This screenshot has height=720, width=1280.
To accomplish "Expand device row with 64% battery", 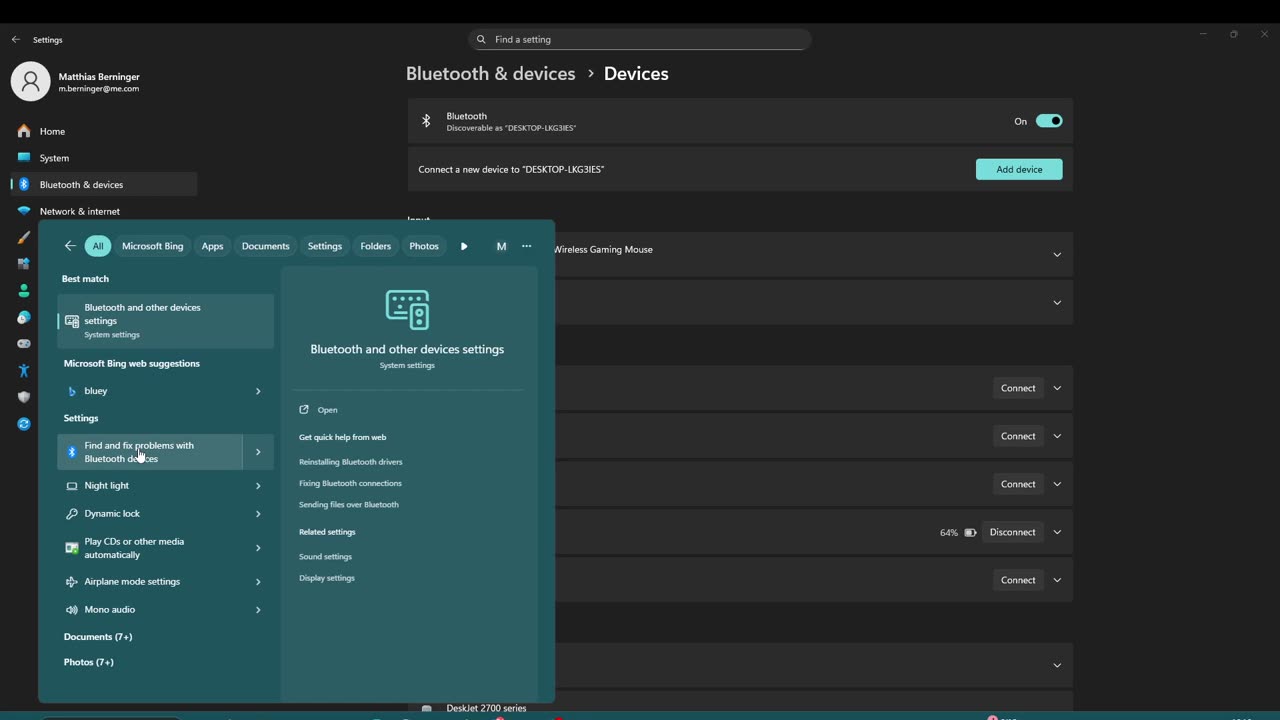I will click(1057, 532).
